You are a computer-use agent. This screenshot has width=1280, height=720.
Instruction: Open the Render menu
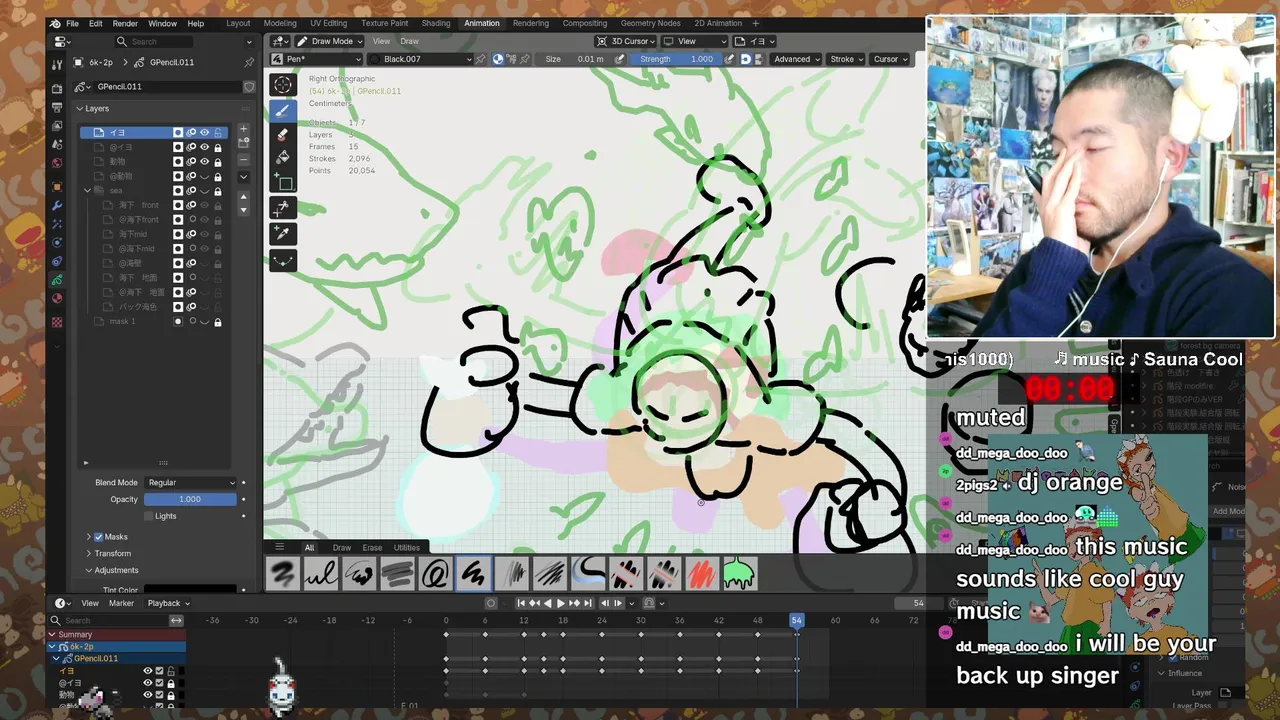point(125,23)
